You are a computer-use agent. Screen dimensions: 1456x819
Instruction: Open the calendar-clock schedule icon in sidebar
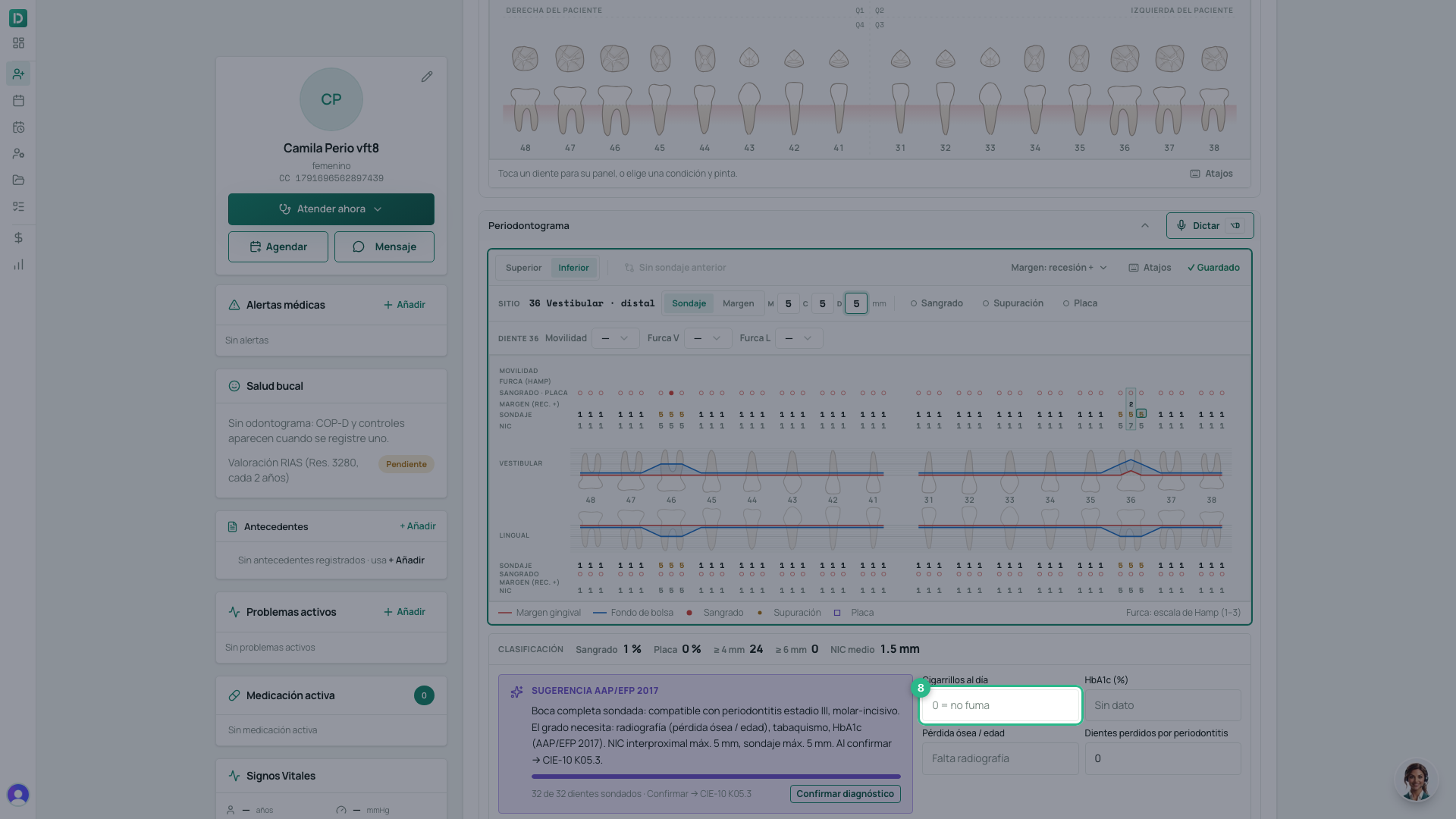(x=18, y=127)
